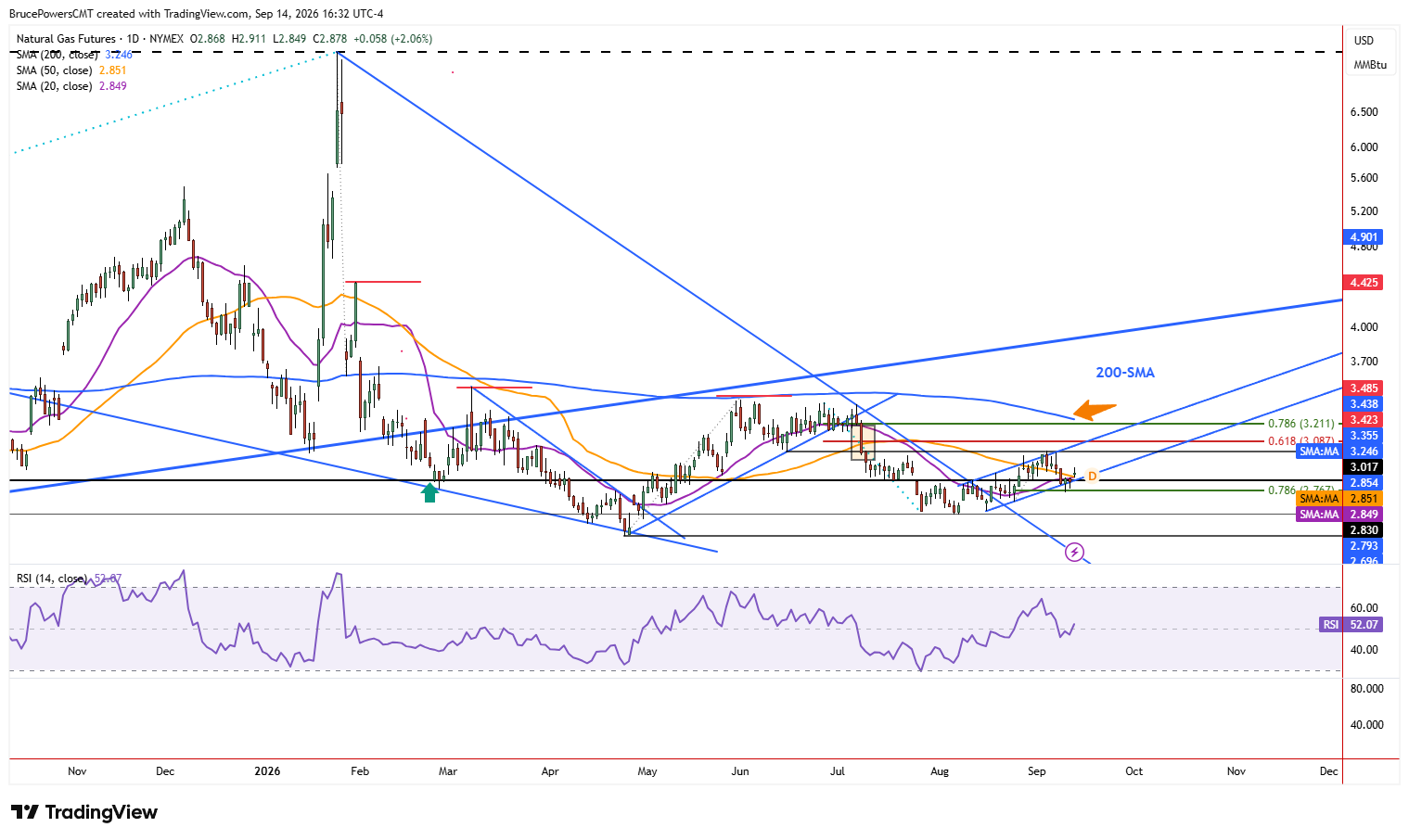Select the 0.786 (2.767) Fibonacci label
This screenshot has width=1409, height=840.
coord(1301,490)
